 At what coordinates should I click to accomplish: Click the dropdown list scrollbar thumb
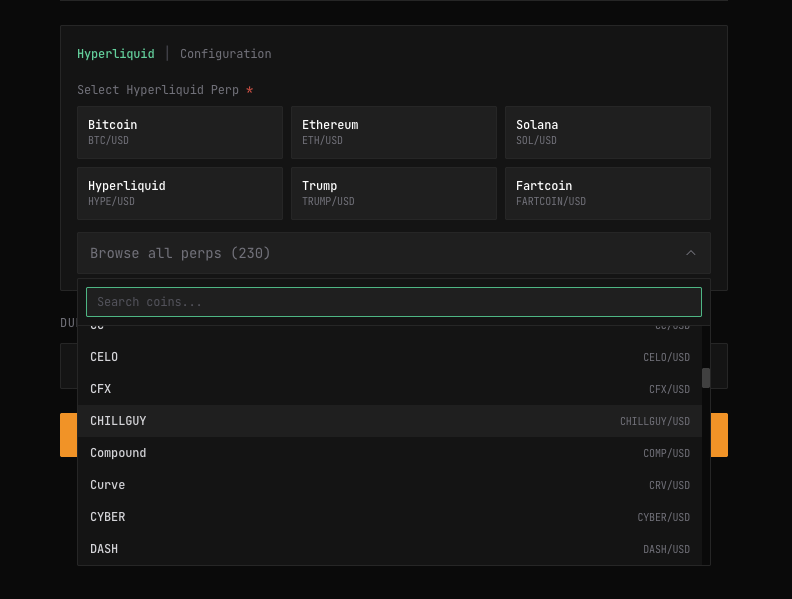[x=706, y=378]
